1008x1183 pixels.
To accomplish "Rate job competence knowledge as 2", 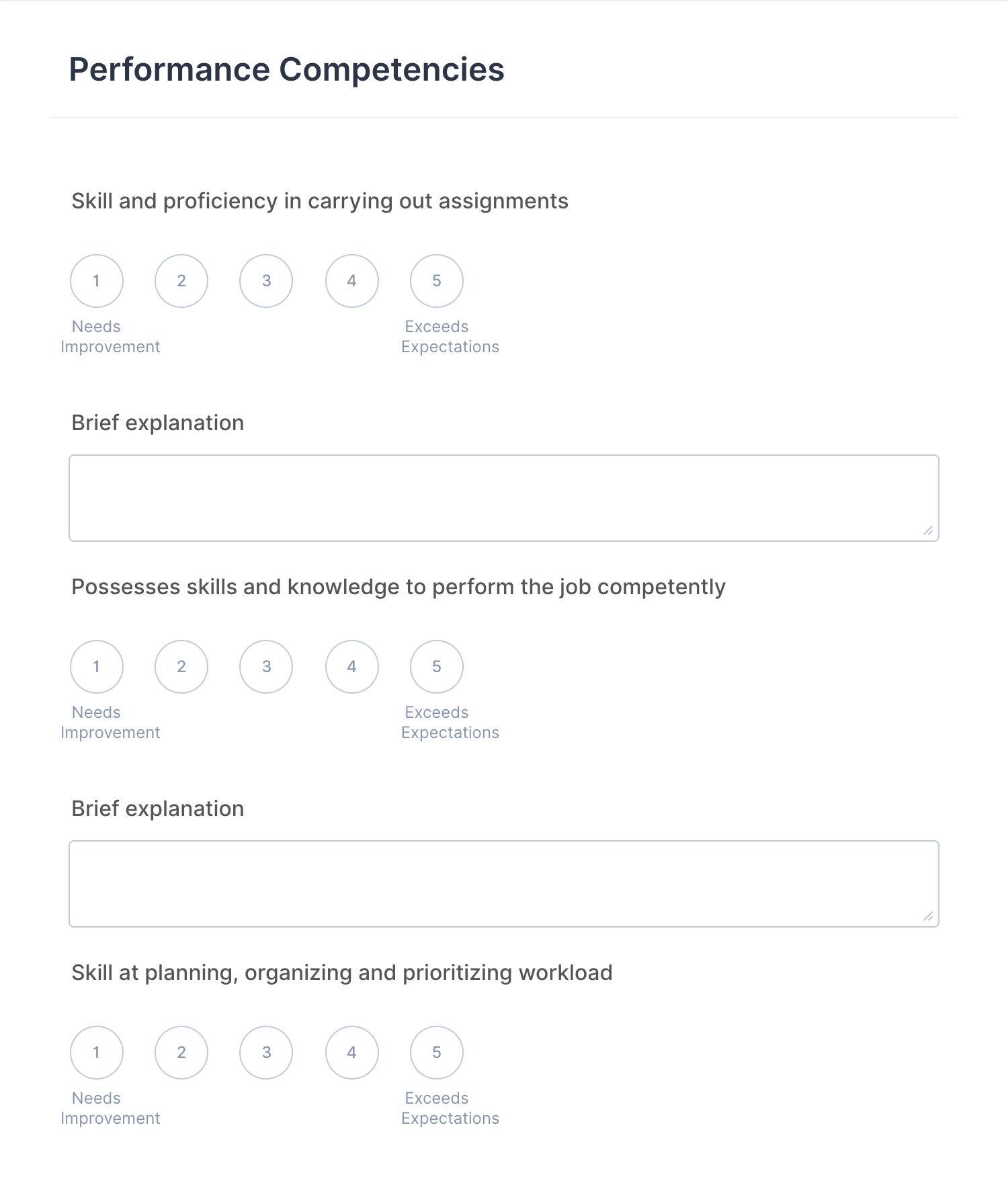I will (x=181, y=667).
